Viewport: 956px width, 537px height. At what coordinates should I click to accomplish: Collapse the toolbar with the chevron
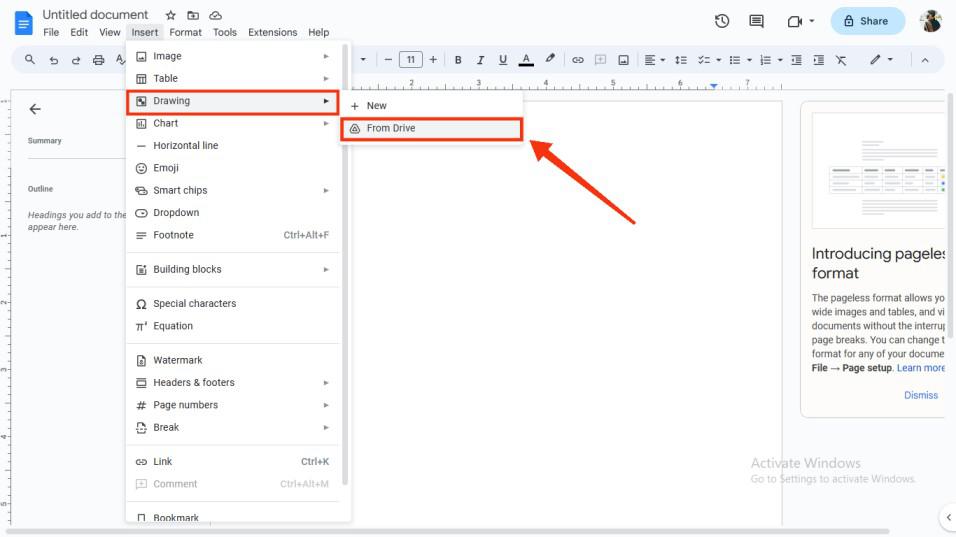point(925,60)
